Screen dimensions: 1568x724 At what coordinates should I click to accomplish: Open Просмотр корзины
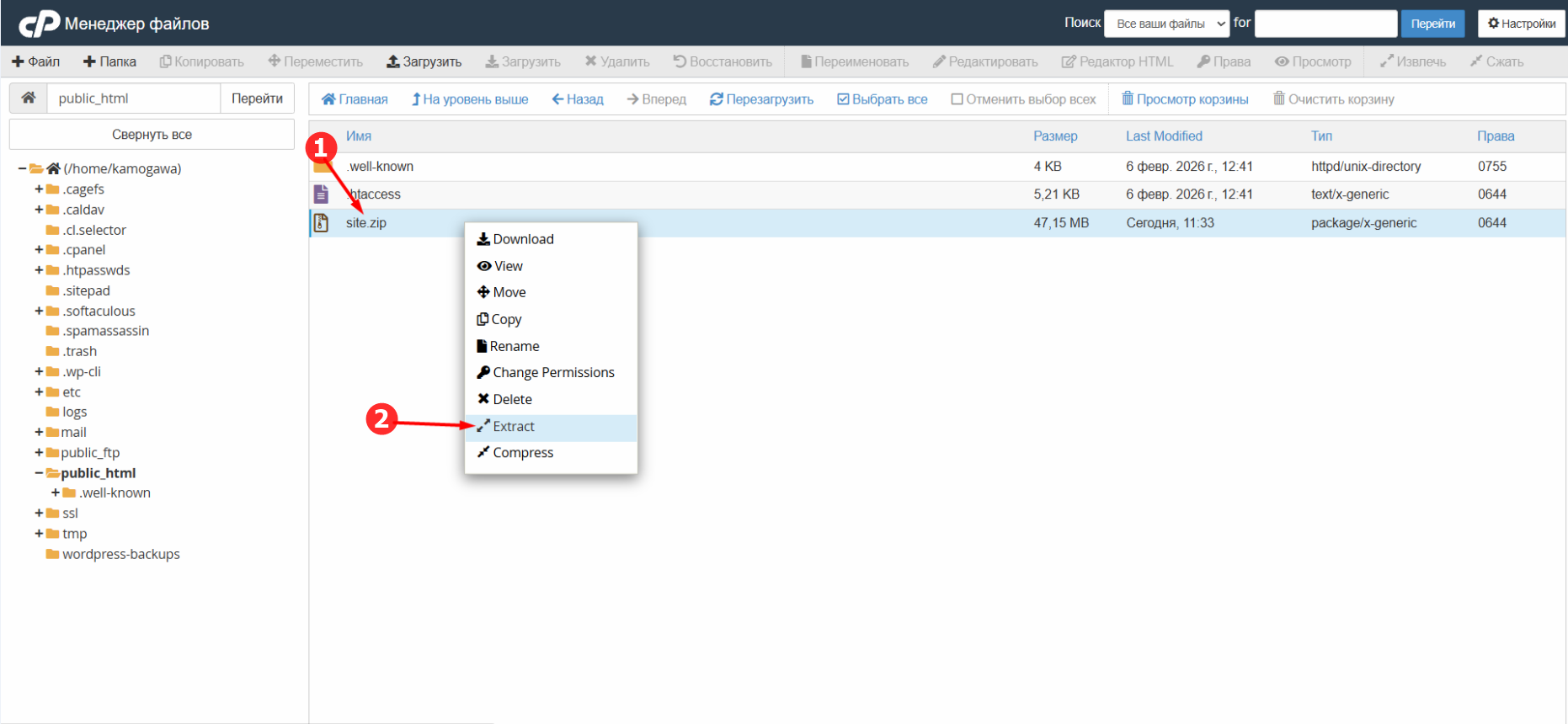coord(1185,99)
